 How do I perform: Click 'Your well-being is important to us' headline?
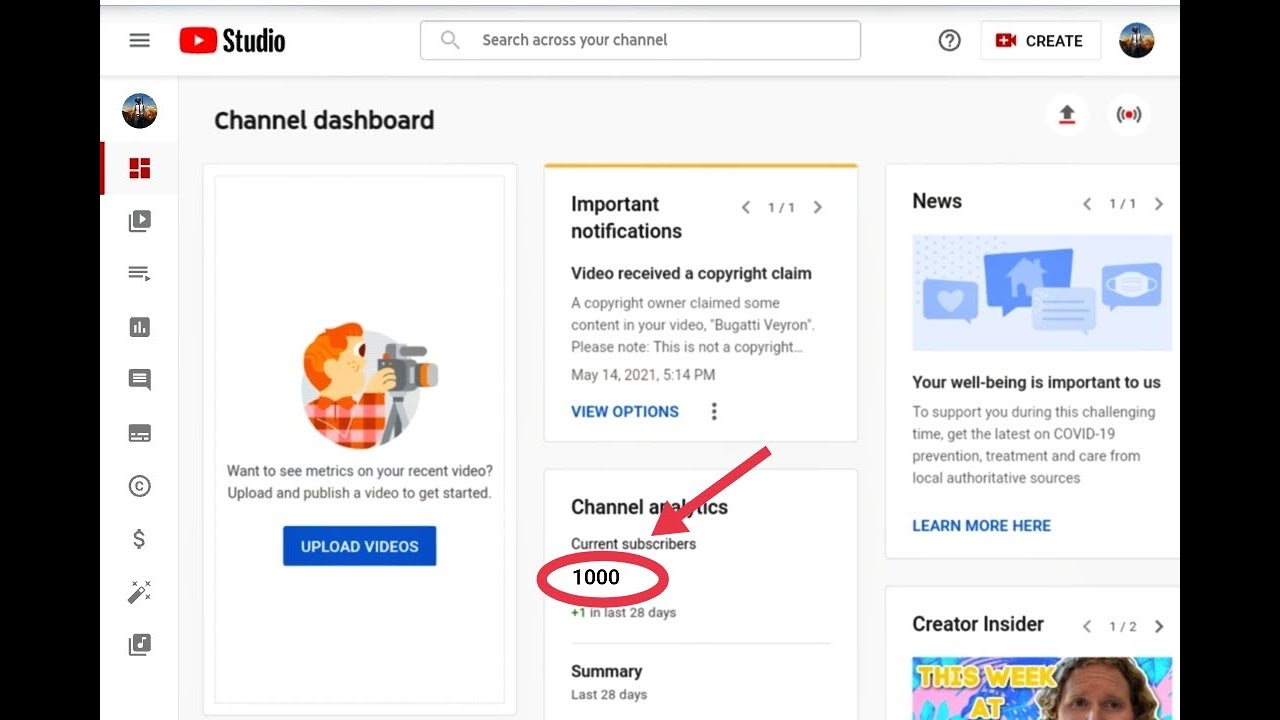(1036, 382)
